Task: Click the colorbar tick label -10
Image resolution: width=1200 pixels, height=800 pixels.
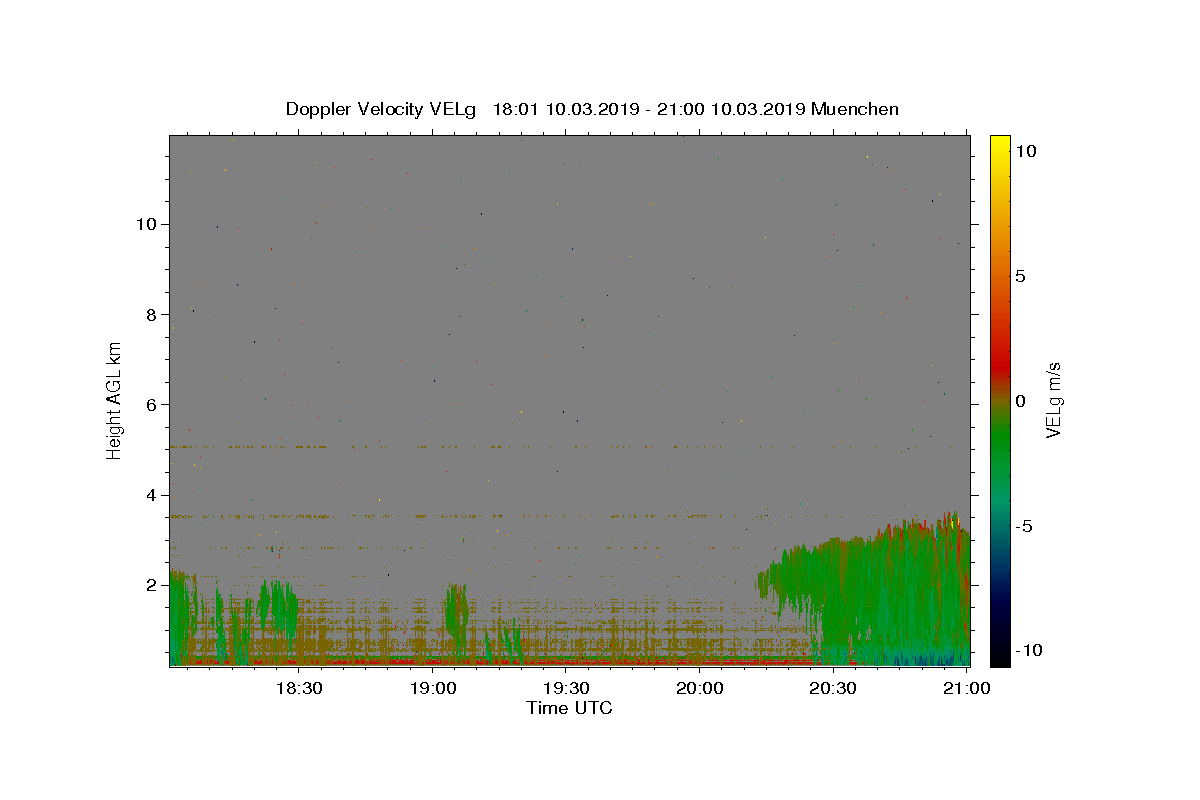Action: pos(1026,650)
